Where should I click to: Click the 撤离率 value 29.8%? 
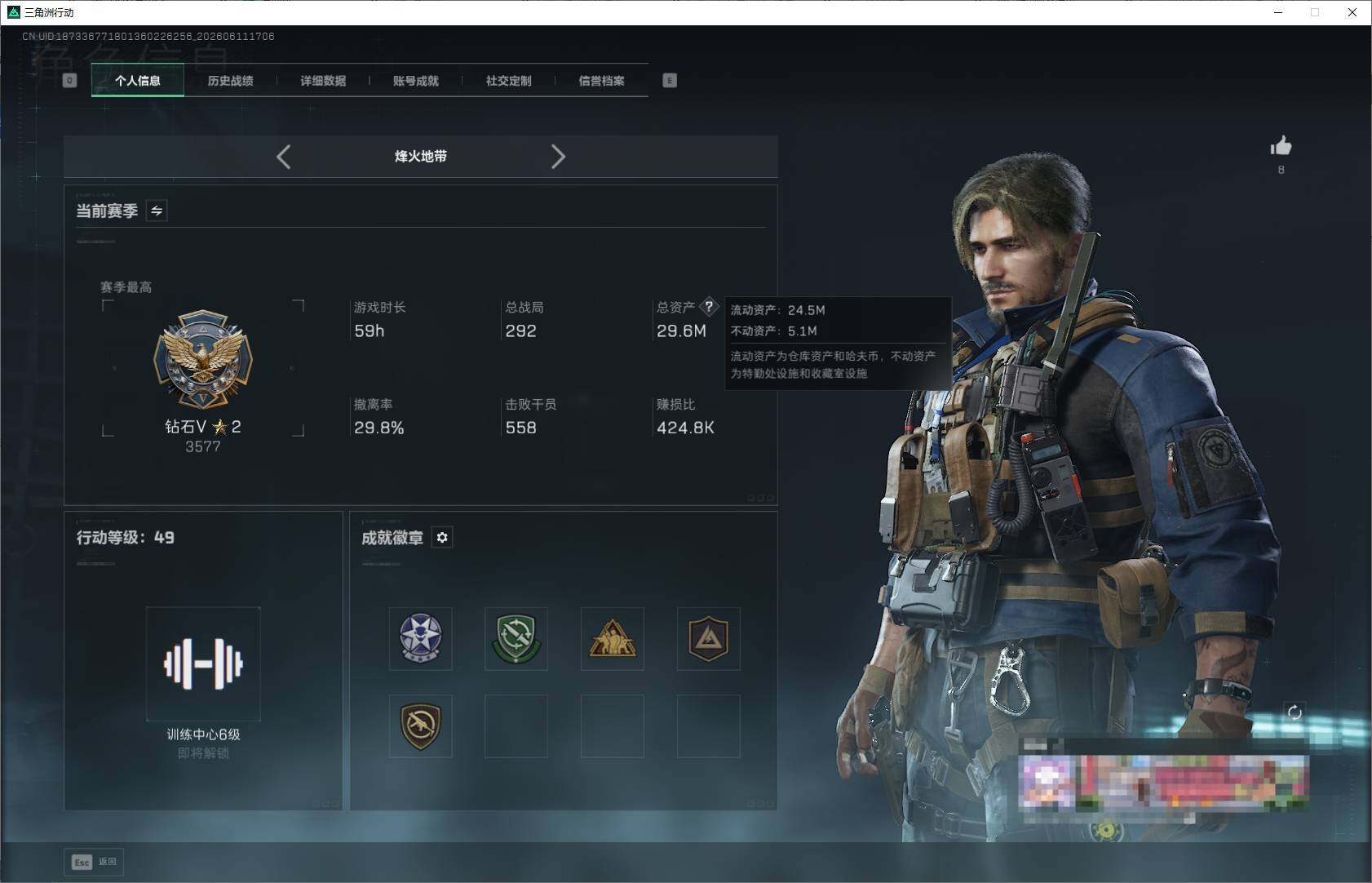coord(379,428)
